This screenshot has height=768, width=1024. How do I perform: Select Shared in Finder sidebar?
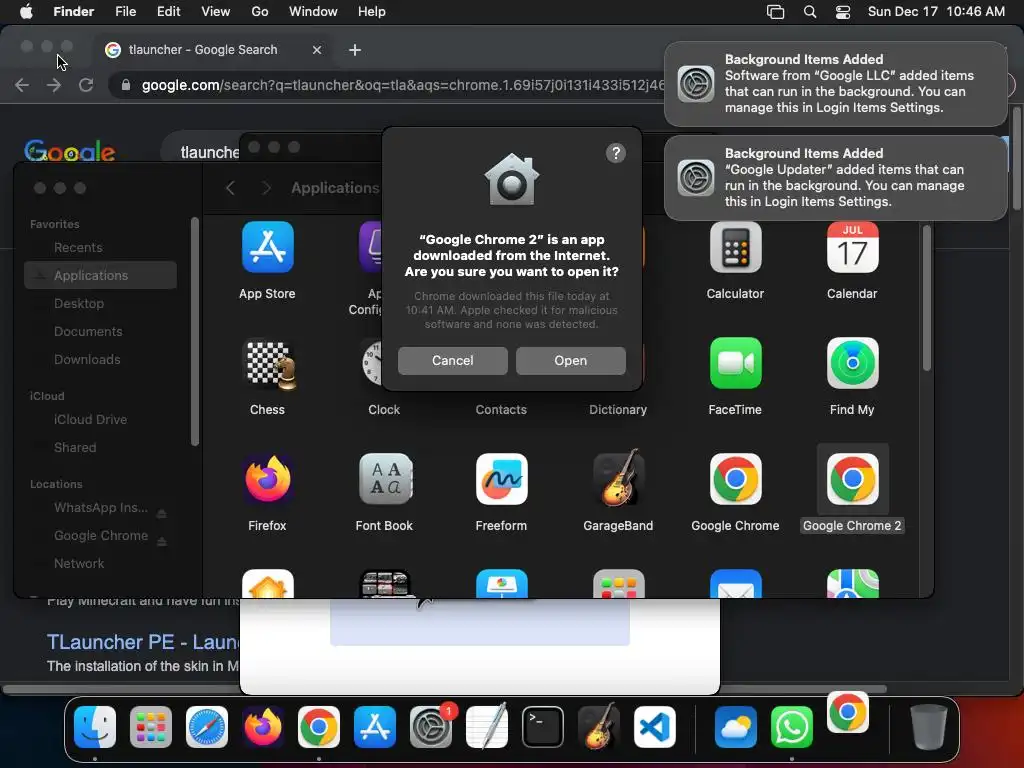click(x=101, y=448)
